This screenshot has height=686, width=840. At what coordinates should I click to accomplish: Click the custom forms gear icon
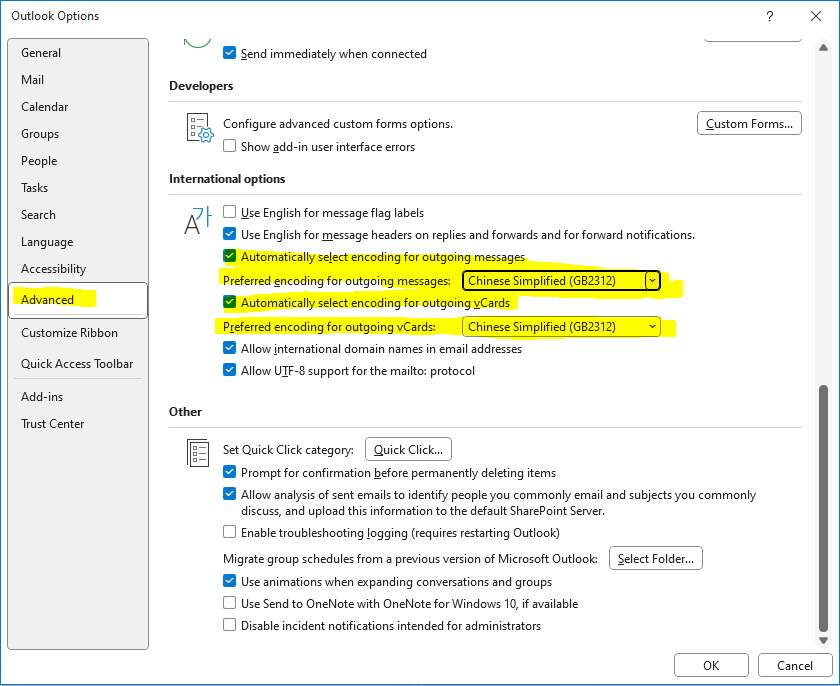[x=199, y=128]
